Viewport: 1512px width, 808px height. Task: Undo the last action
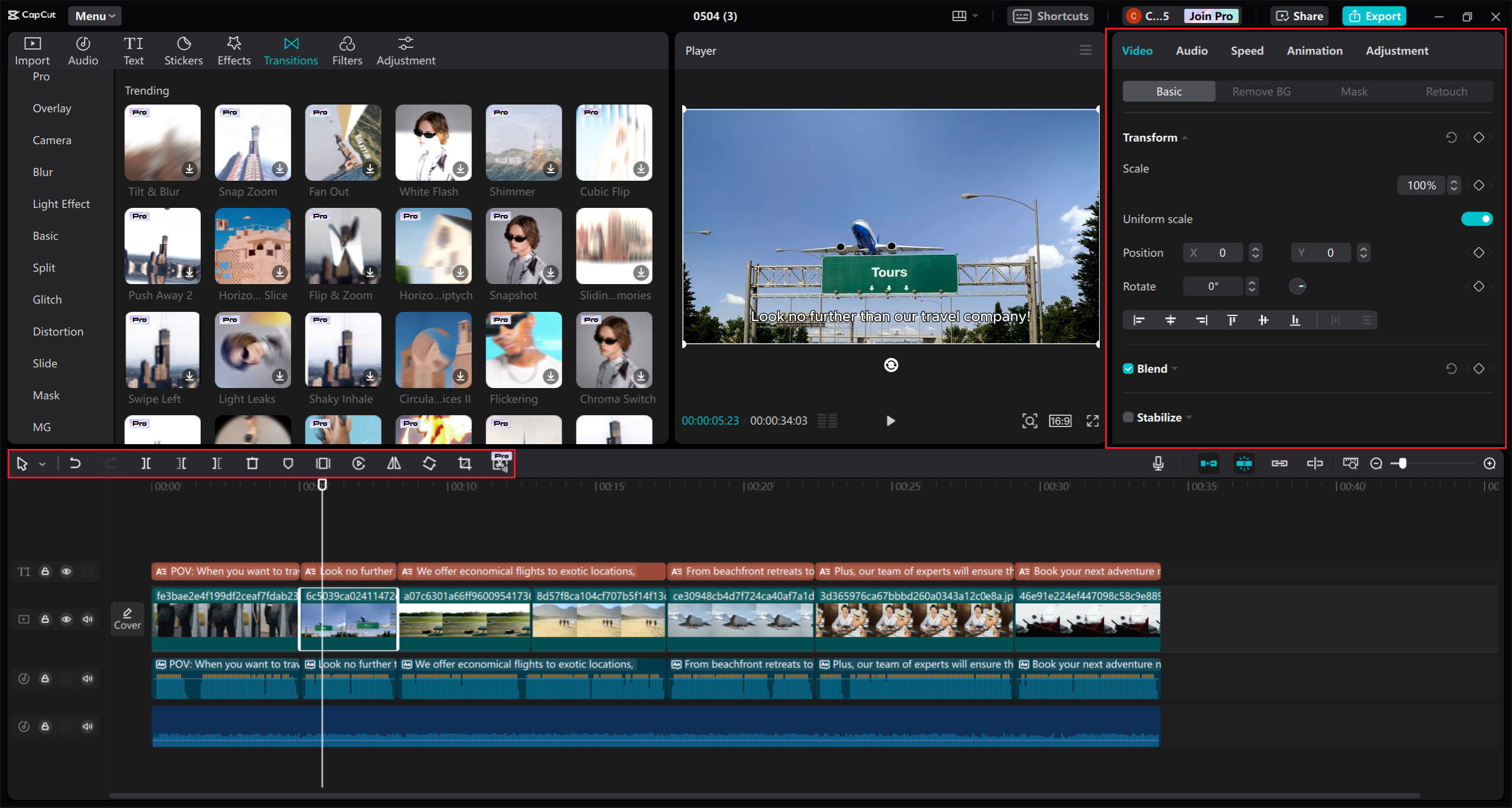point(75,464)
